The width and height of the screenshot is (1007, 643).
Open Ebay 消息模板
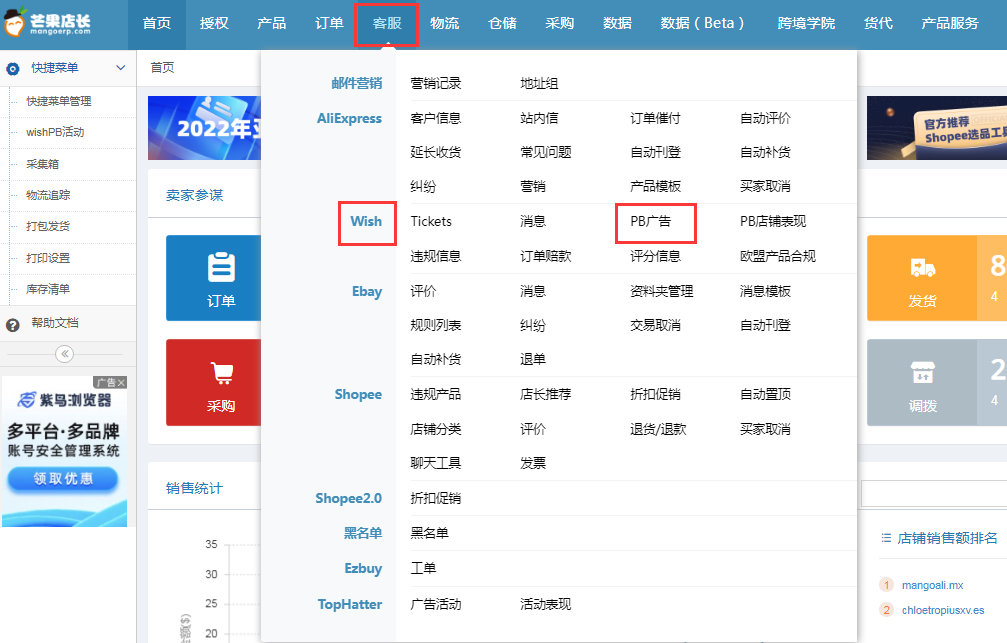point(765,291)
